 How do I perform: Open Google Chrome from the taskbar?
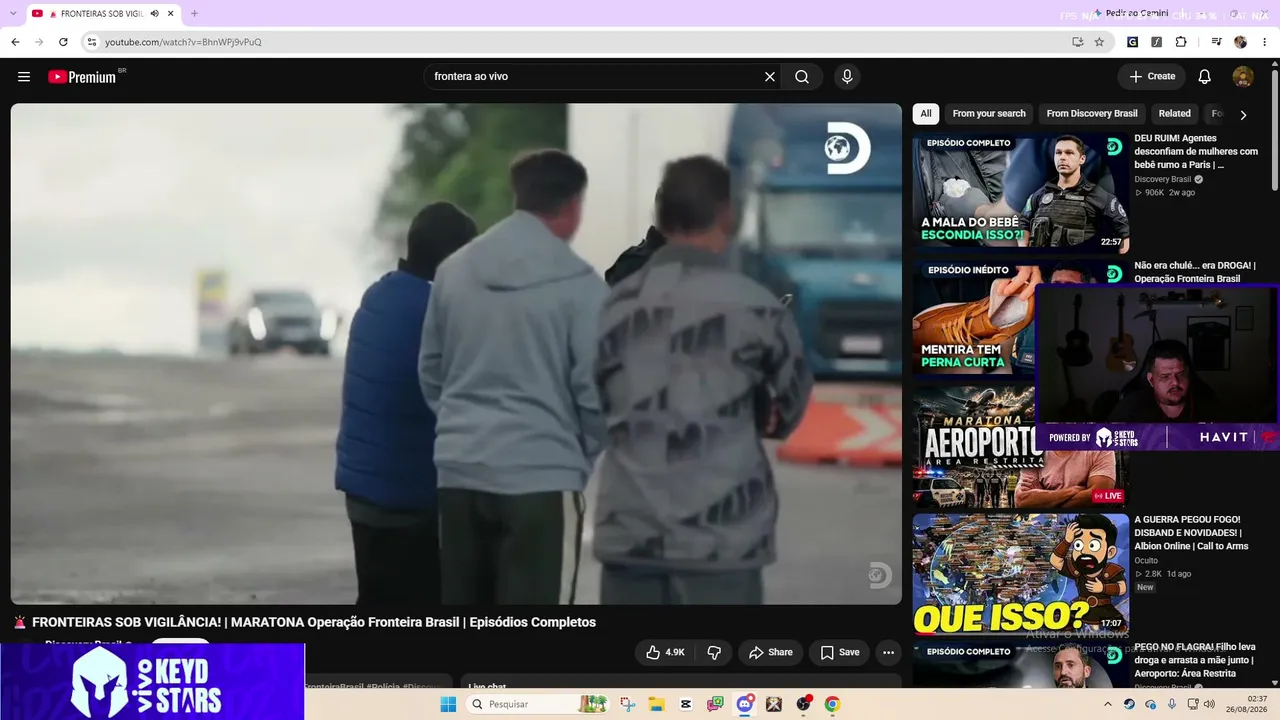click(x=832, y=704)
